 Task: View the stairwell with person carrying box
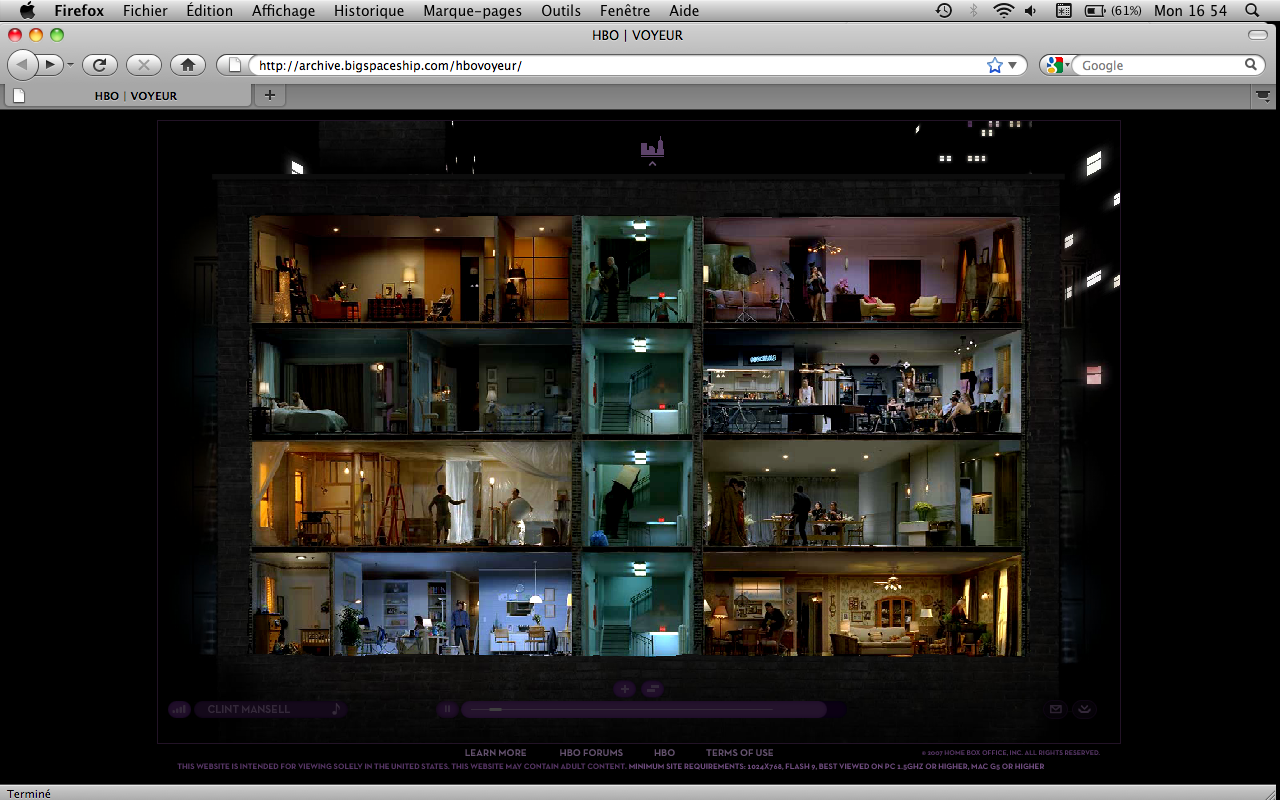638,494
